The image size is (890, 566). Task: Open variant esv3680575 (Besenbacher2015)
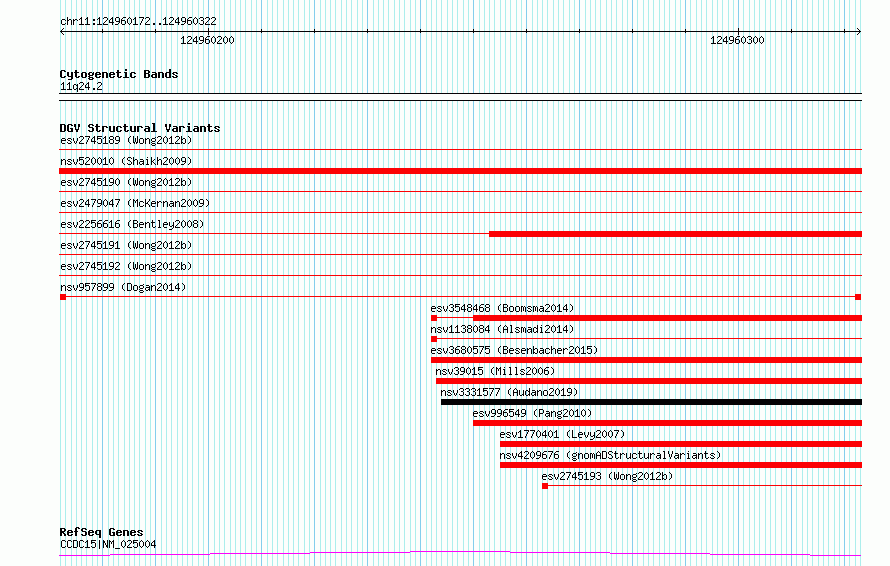pos(514,350)
